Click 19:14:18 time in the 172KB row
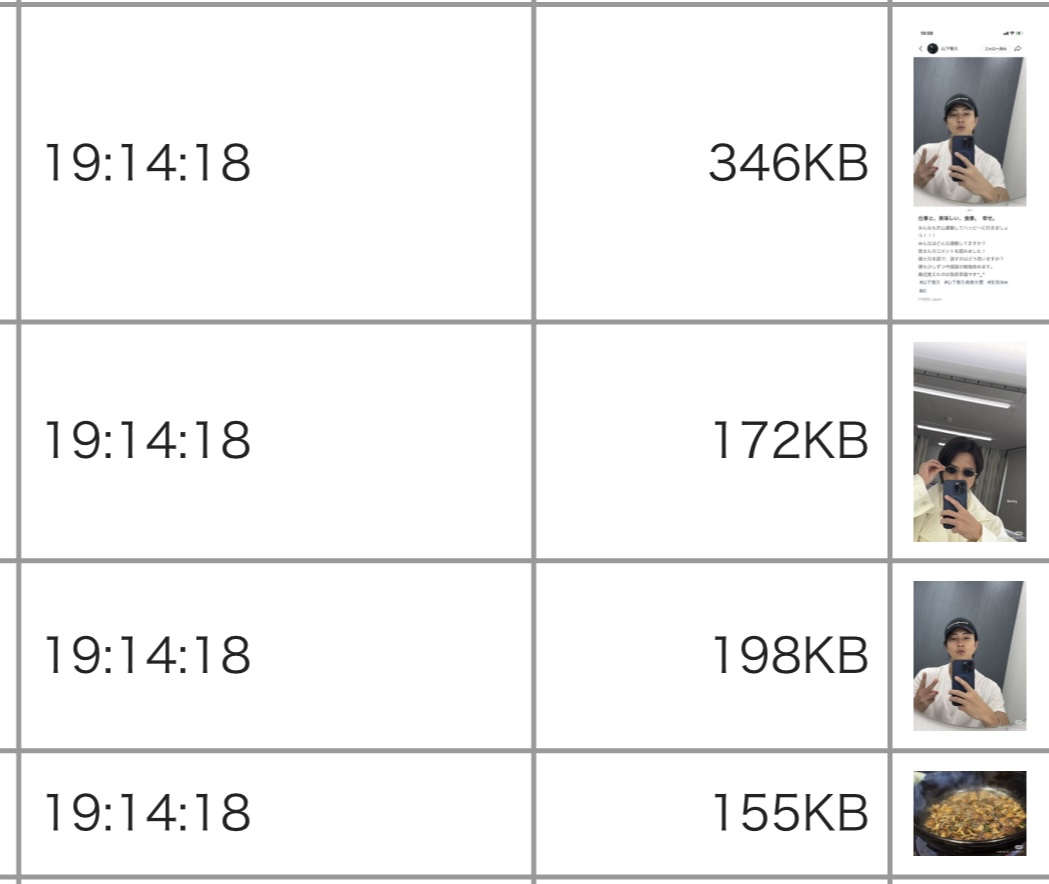The width and height of the screenshot is (1049, 884). [x=148, y=440]
